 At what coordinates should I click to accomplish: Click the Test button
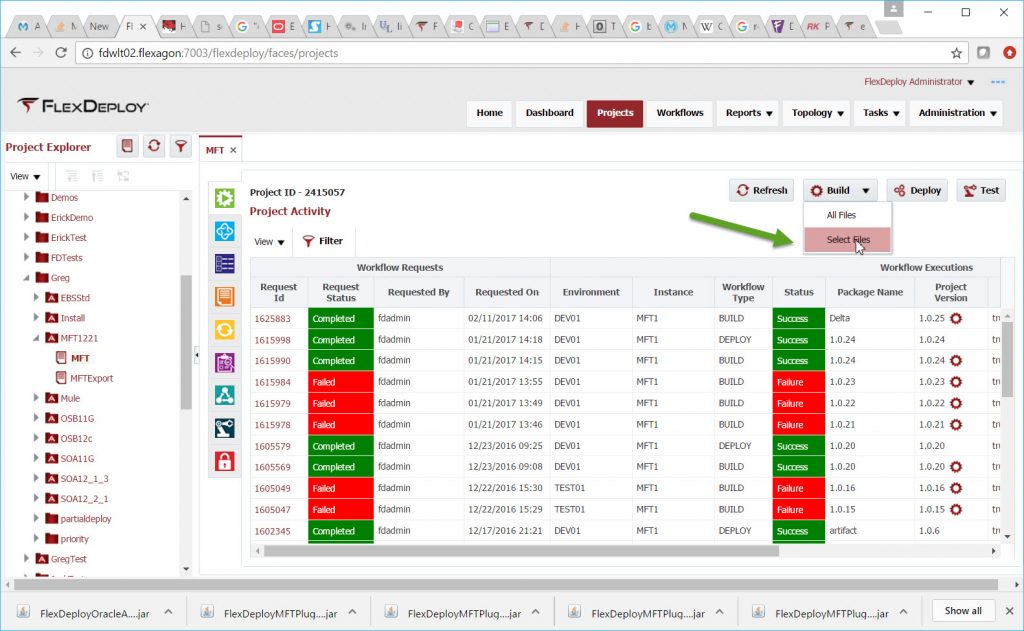pos(981,191)
